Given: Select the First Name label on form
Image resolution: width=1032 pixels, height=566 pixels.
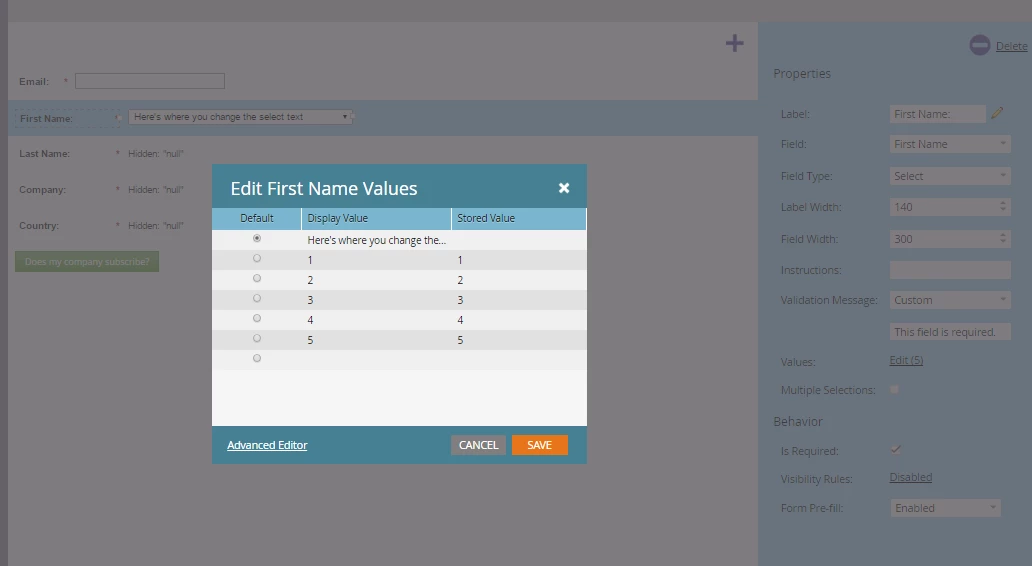Looking at the screenshot, I should (46, 118).
